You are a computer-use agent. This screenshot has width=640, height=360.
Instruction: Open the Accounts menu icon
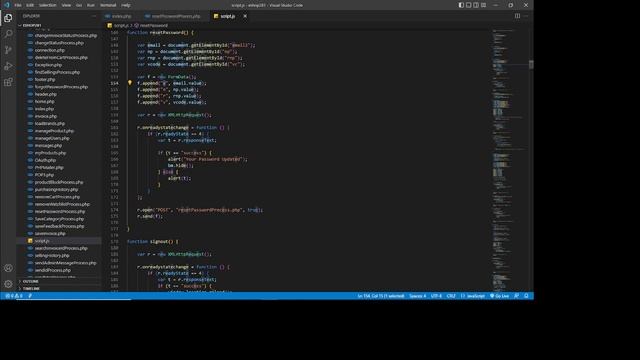point(8,268)
